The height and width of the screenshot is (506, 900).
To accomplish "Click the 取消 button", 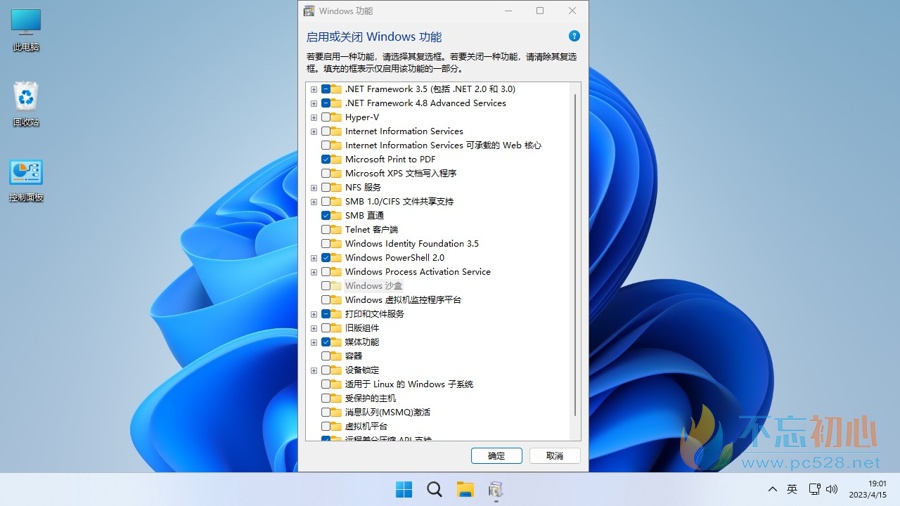I will pyautogui.click(x=554, y=455).
